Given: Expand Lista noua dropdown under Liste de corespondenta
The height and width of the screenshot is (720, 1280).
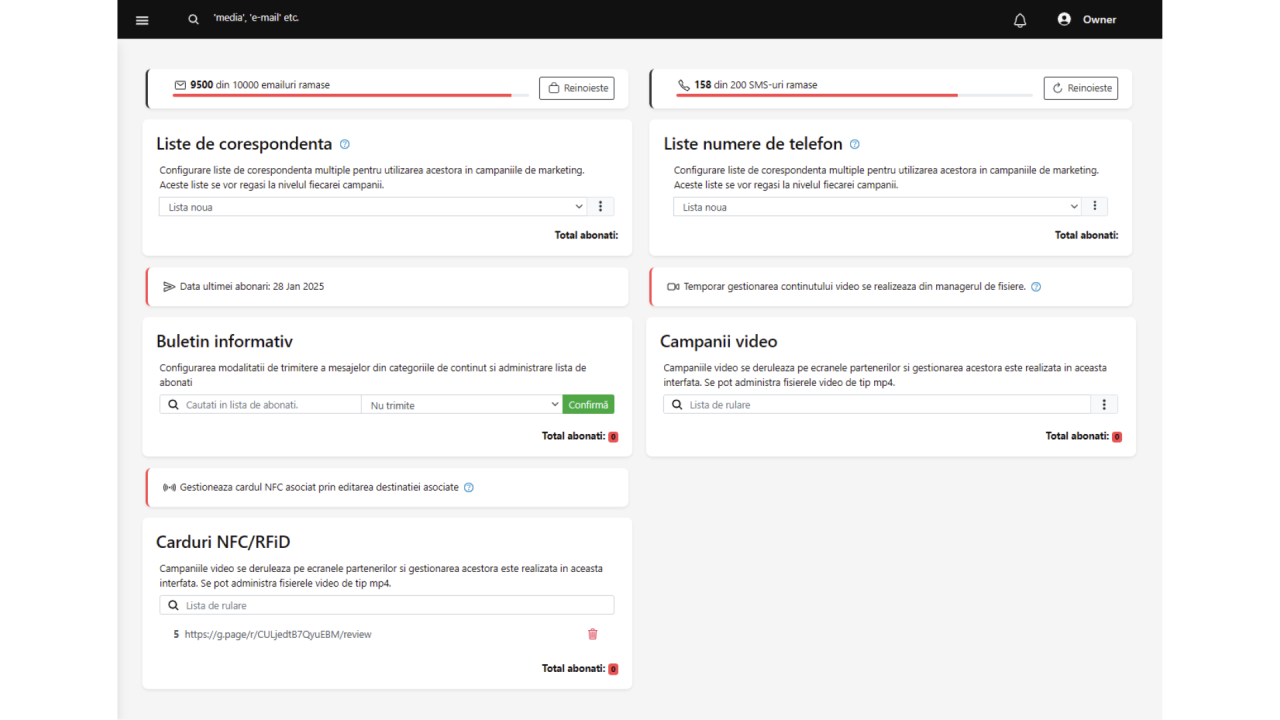Looking at the screenshot, I should tap(372, 207).
